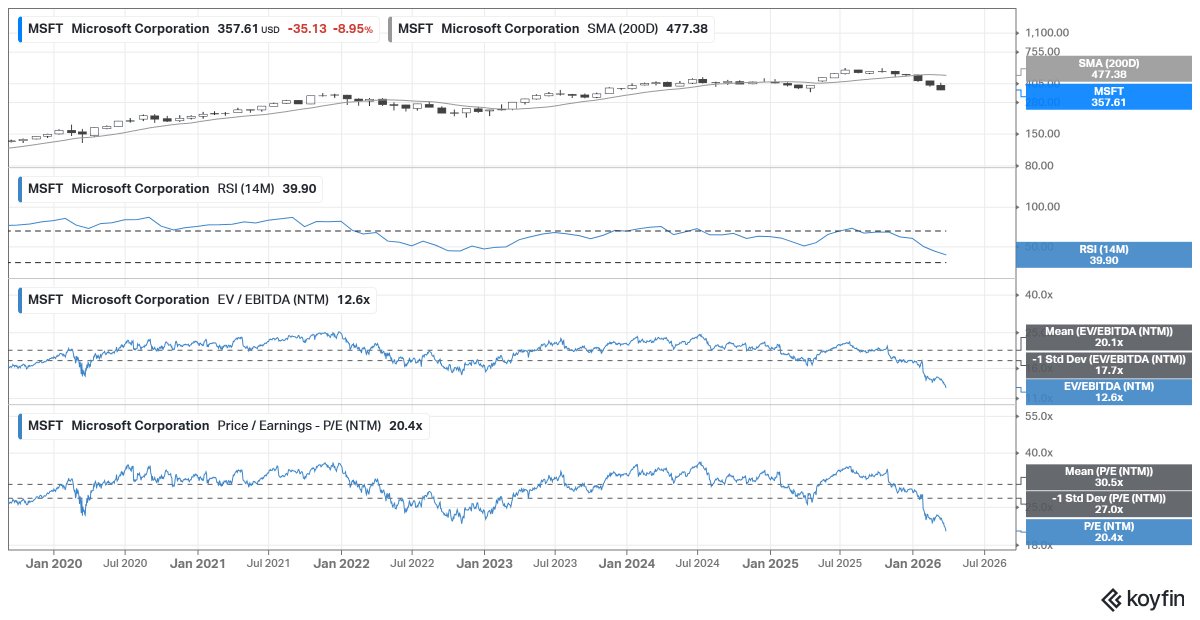
Task: Click the 100.00 RSI axis value
Action: (x=1044, y=207)
